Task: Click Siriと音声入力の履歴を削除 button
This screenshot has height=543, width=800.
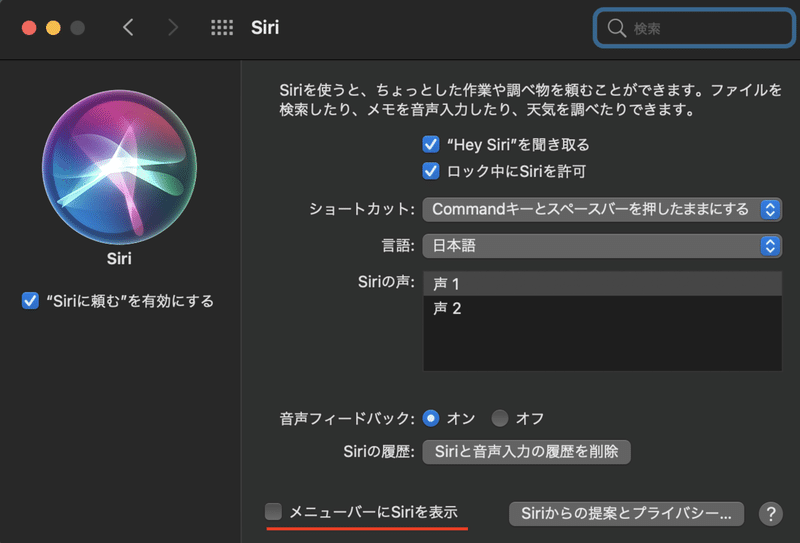Action: [527, 452]
